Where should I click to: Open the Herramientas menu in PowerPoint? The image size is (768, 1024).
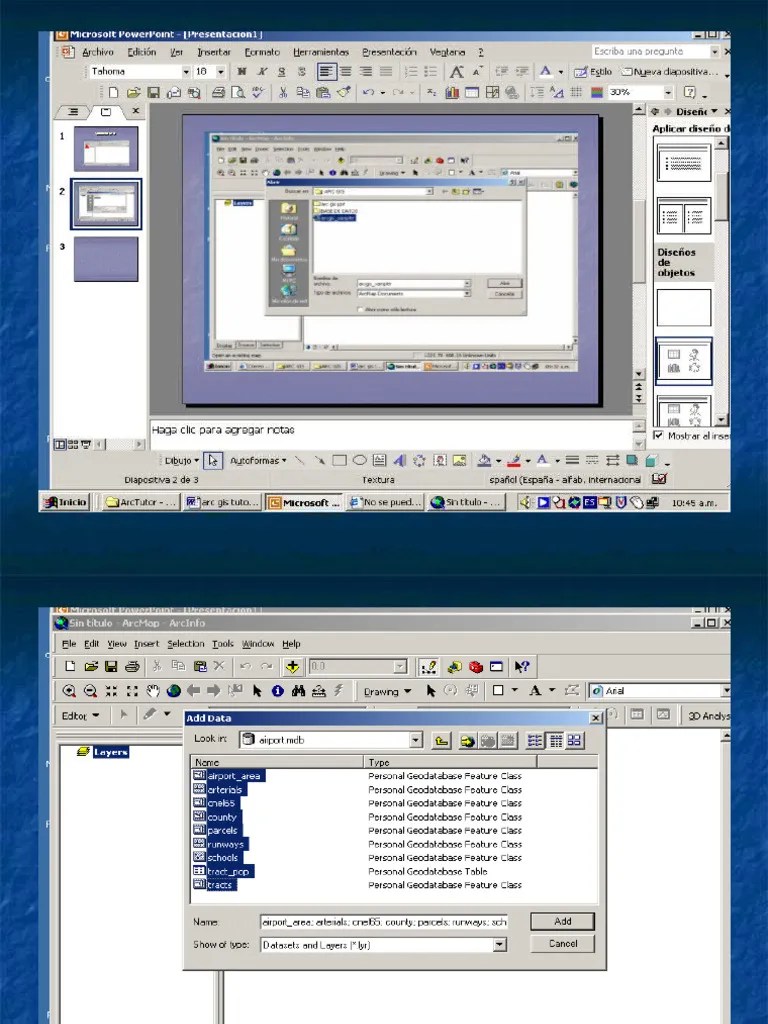[x=321, y=52]
